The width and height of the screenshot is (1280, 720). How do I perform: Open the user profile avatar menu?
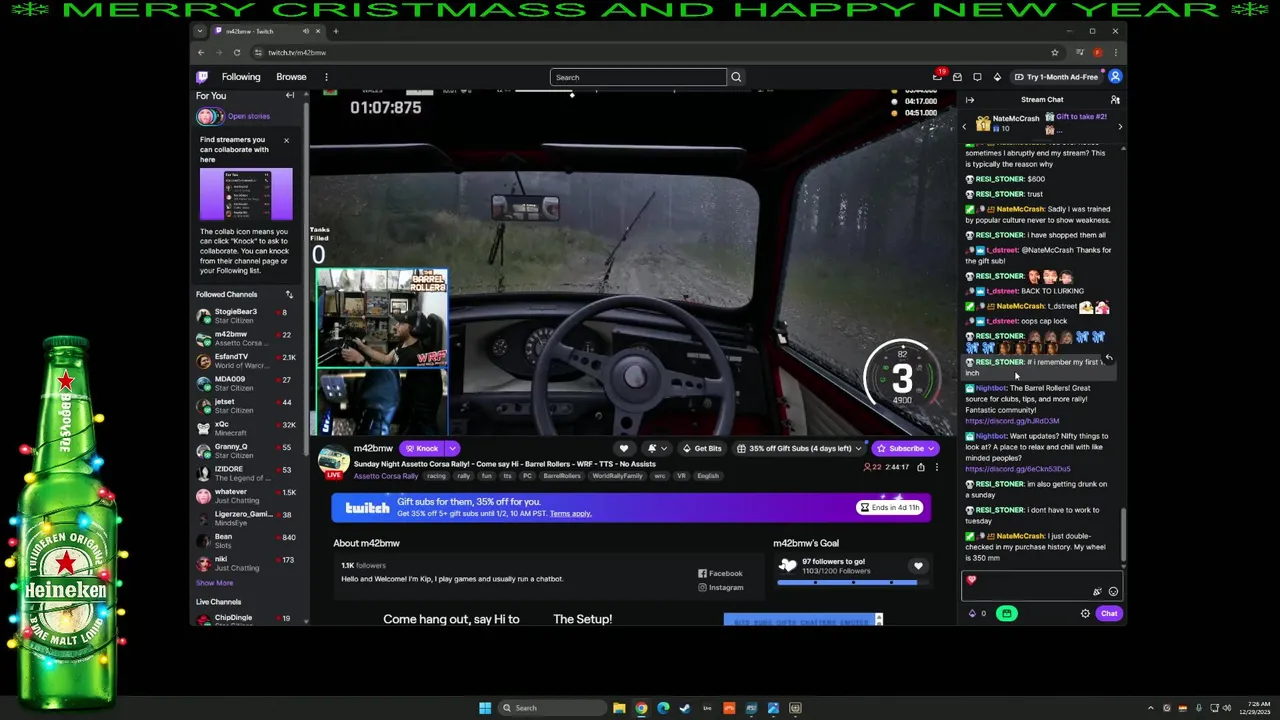[x=1115, y=77]
